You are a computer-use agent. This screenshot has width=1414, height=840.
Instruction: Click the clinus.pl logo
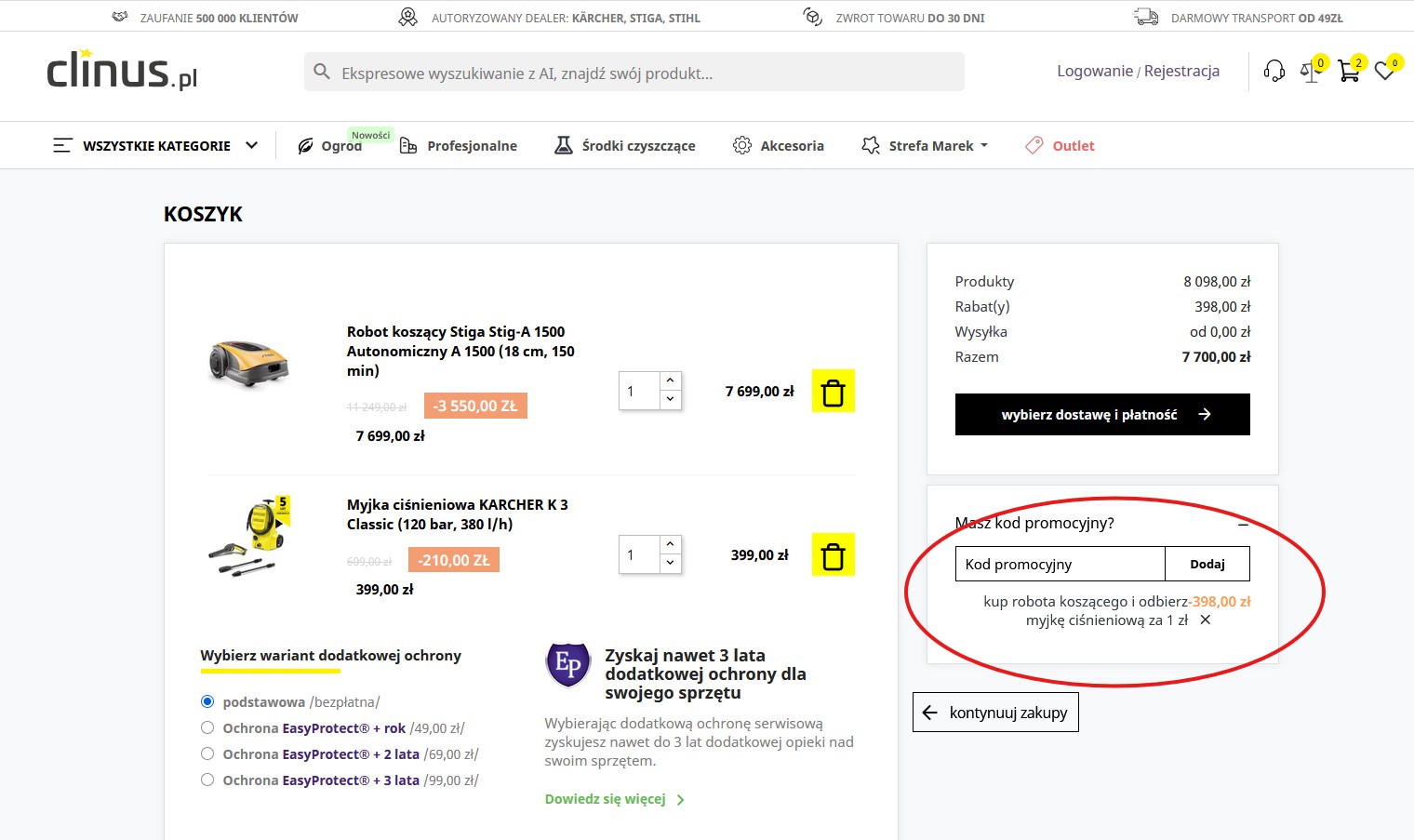click(122, 70)
